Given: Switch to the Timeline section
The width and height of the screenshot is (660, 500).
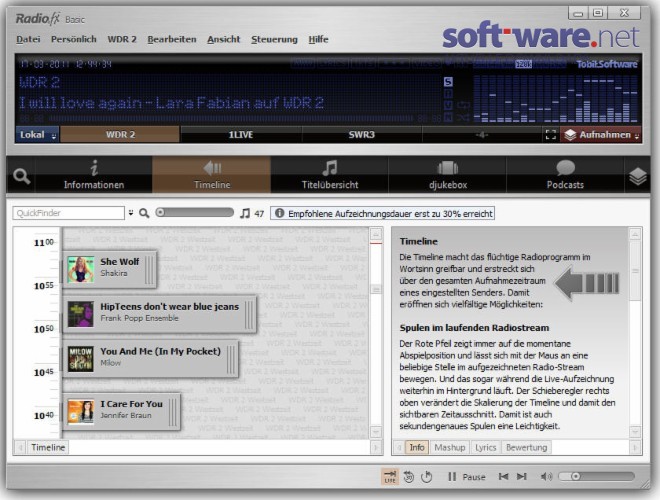Looking at the screenshot, I should (212, 175).
